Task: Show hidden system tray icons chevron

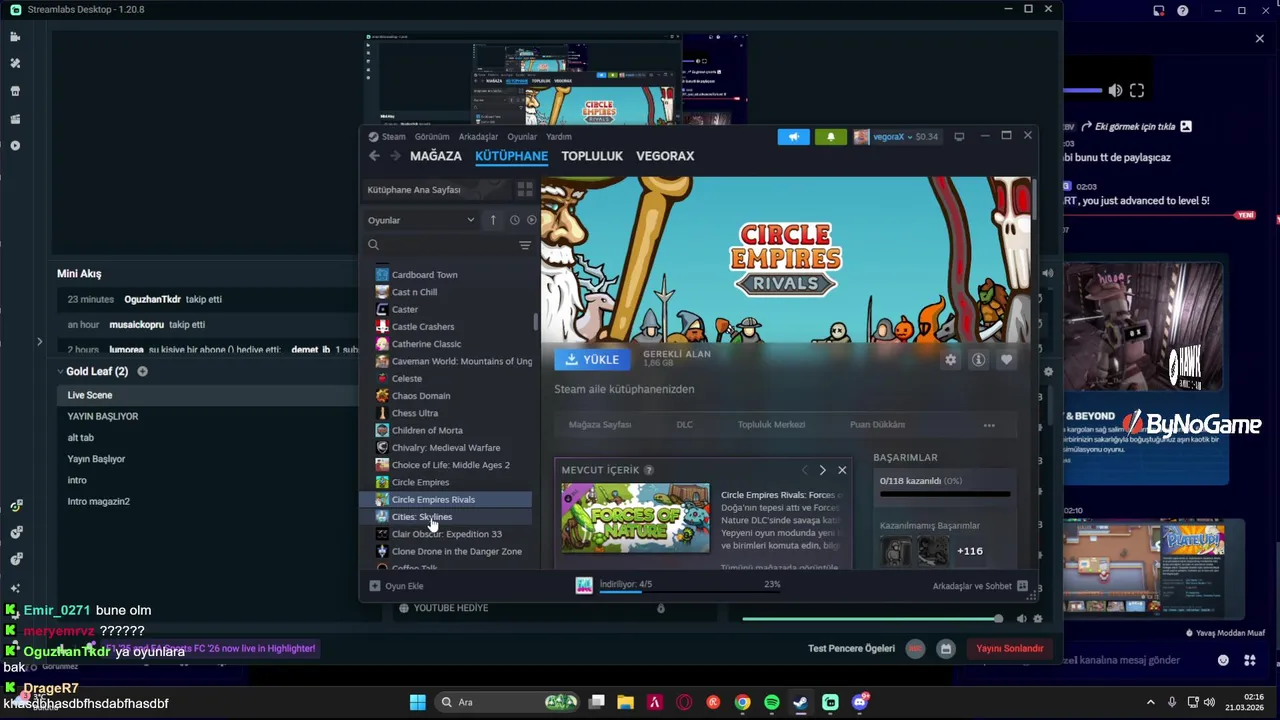Action: click(x=1150, y=703)
